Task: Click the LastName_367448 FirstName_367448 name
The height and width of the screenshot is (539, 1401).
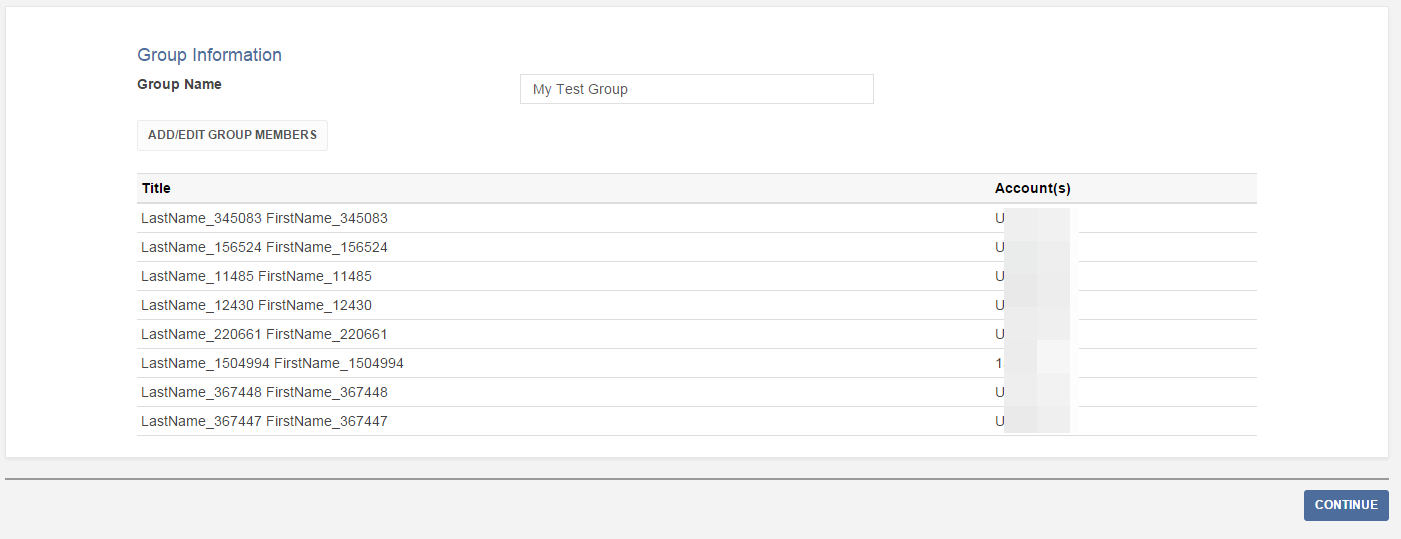Action: coord(264,392)
